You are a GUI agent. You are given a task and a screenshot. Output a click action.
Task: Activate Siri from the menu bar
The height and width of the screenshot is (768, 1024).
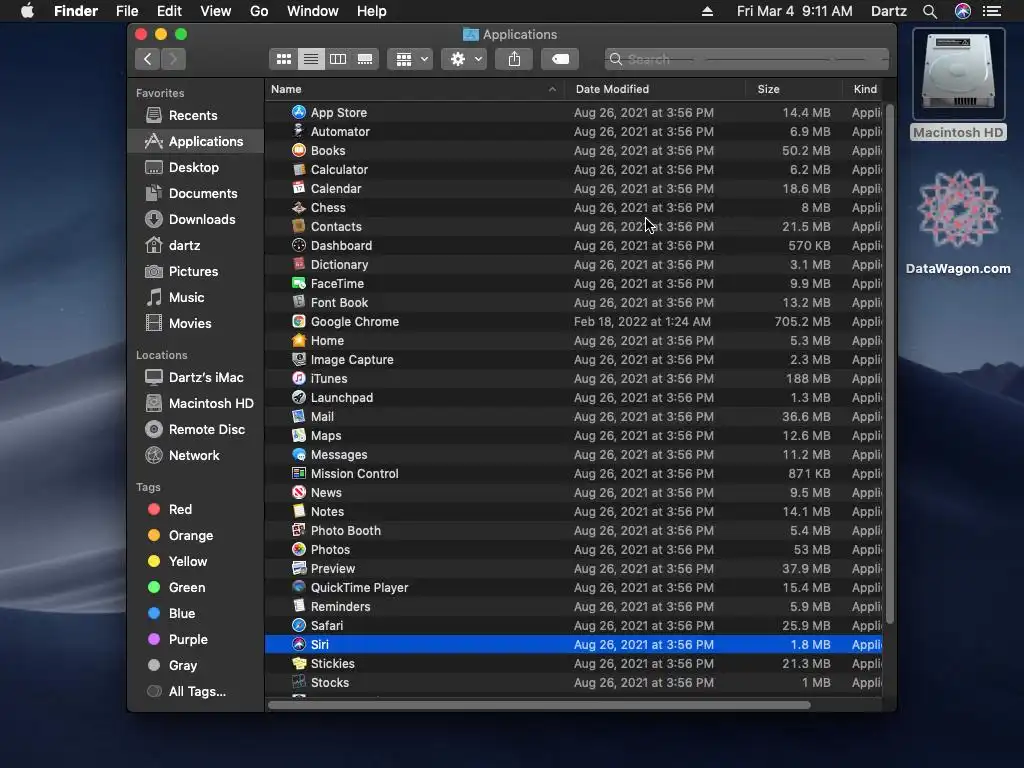click(963, 11)
